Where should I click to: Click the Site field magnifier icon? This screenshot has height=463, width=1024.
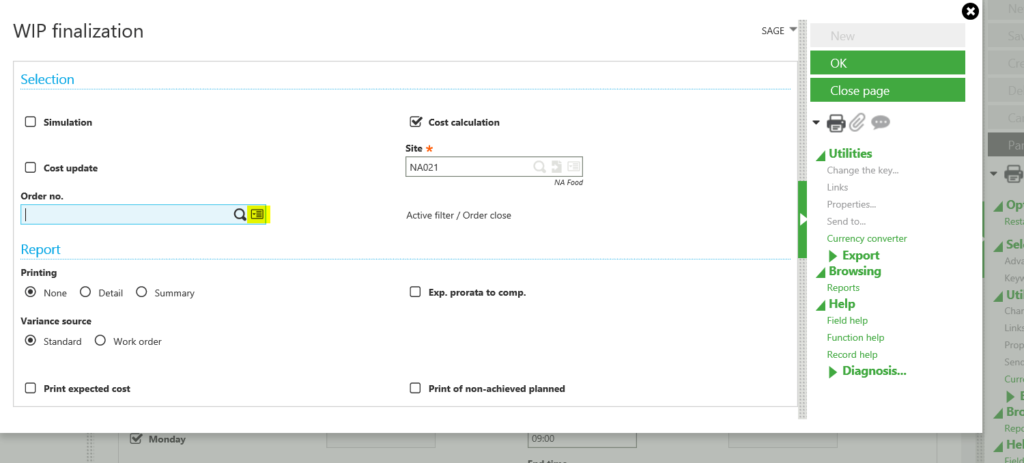(x=539, y=168)
